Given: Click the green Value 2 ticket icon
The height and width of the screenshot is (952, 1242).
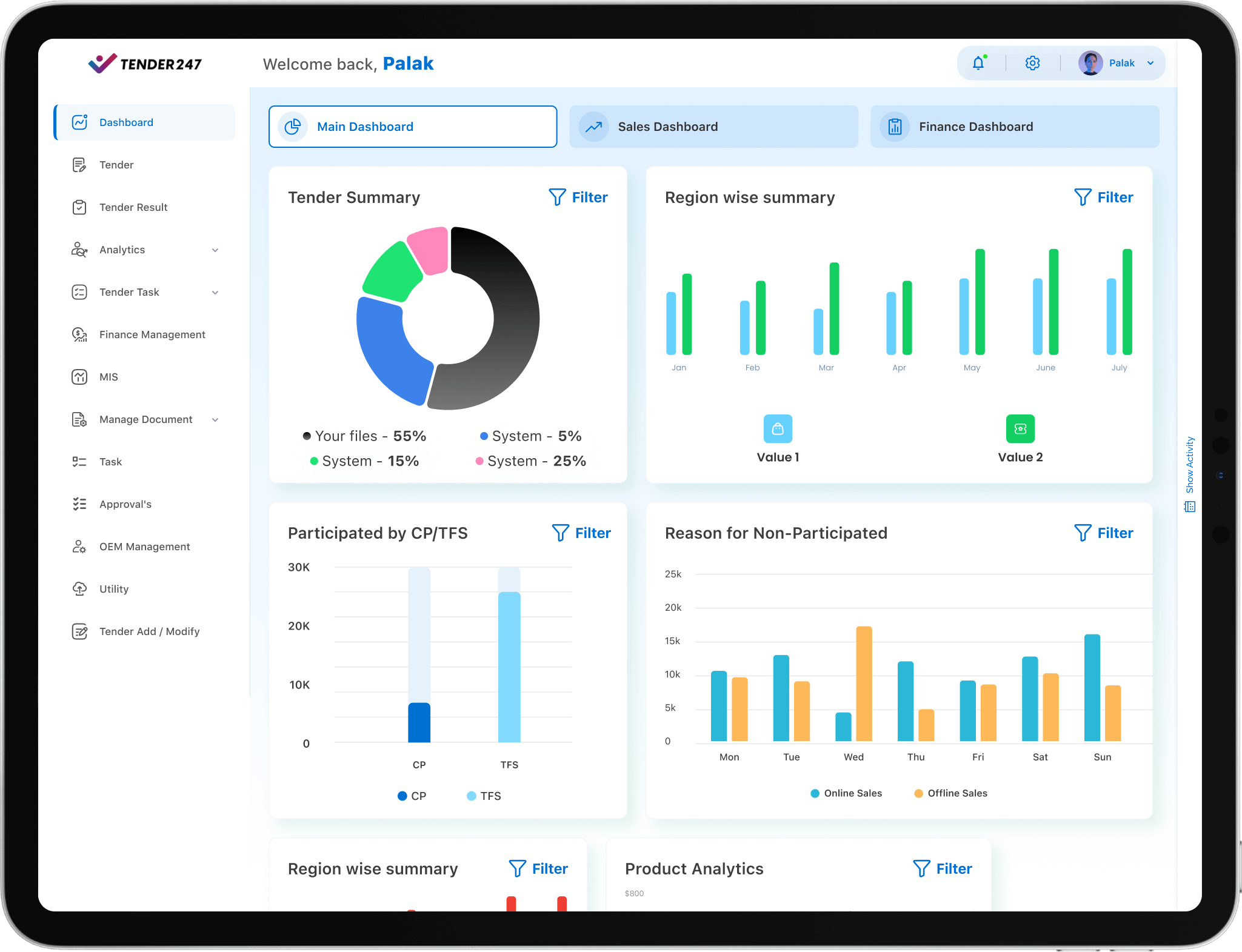Looking at the screenshot, I should pos(1020,429).
